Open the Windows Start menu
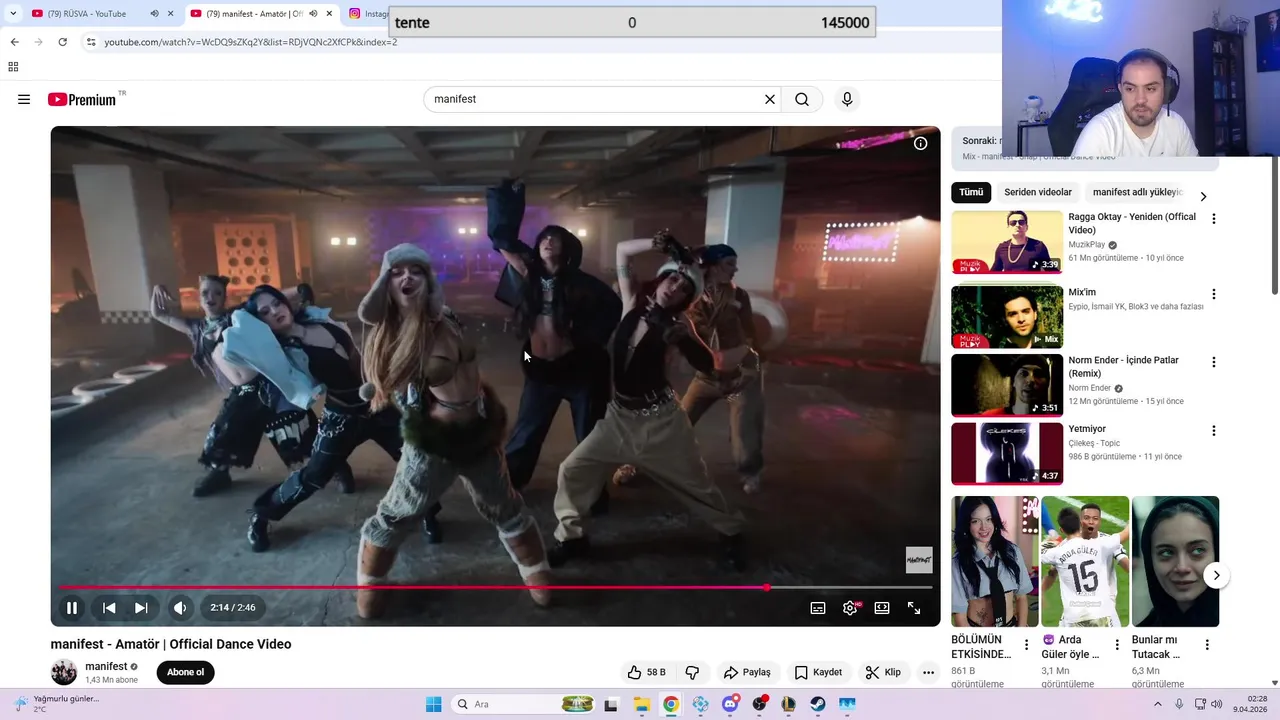1280x720 pixels. [x=433, y=704]
